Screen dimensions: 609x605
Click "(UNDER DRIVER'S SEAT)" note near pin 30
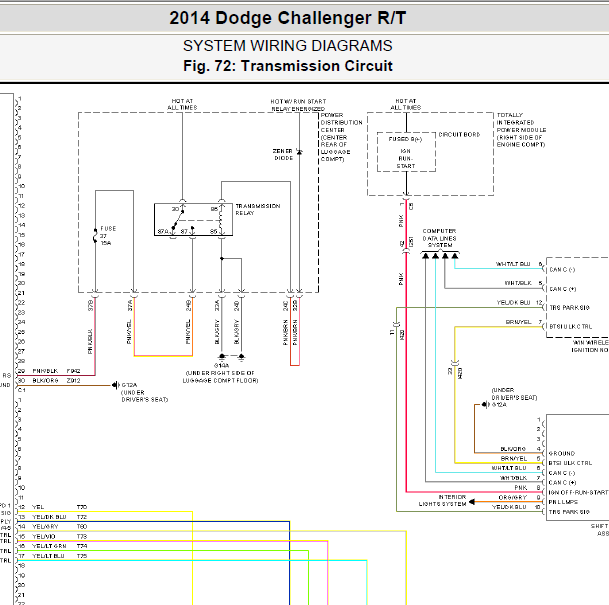(x=144, y=396)
